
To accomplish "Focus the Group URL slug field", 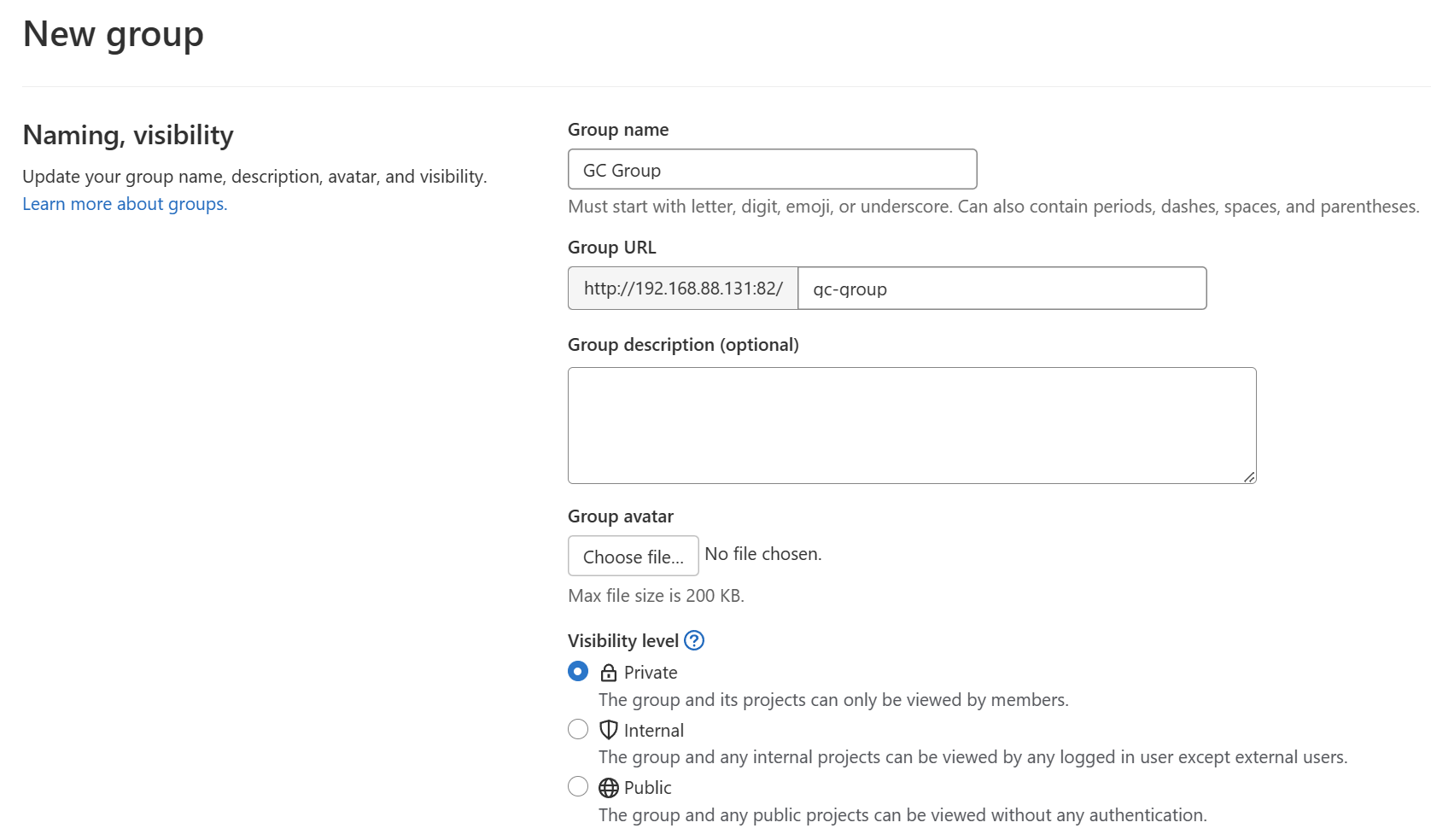I will [x=1002, y=289].
